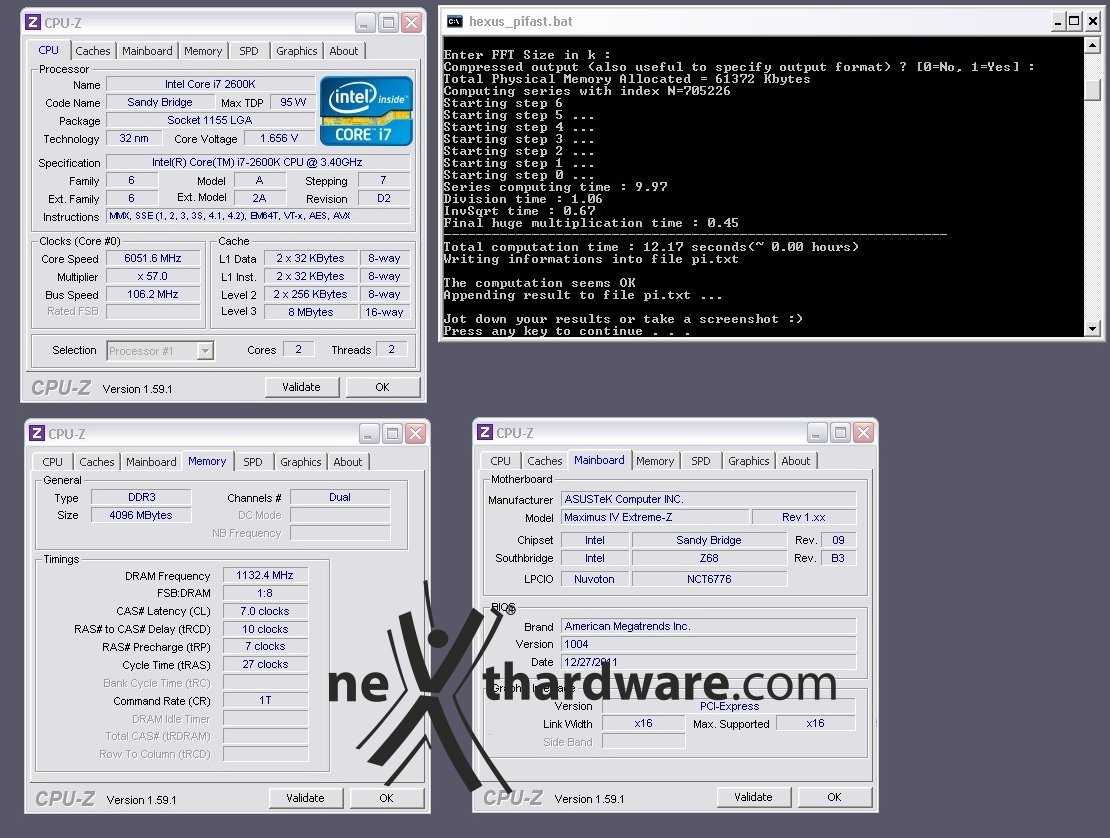The width and height of the screenshot is (1110, 838).
Task: Click the BIOS Version value '1004'
Action: pos(709,644)
